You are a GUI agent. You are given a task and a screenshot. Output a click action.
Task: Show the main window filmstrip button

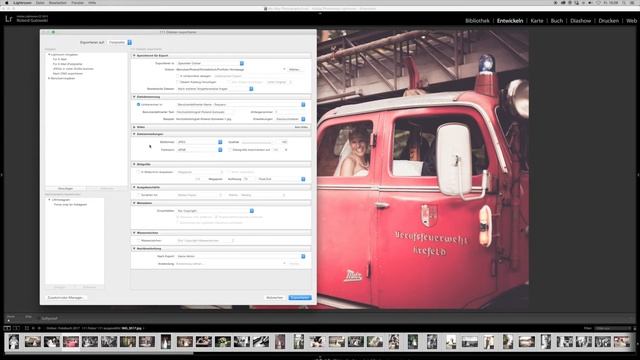(7, 328)
